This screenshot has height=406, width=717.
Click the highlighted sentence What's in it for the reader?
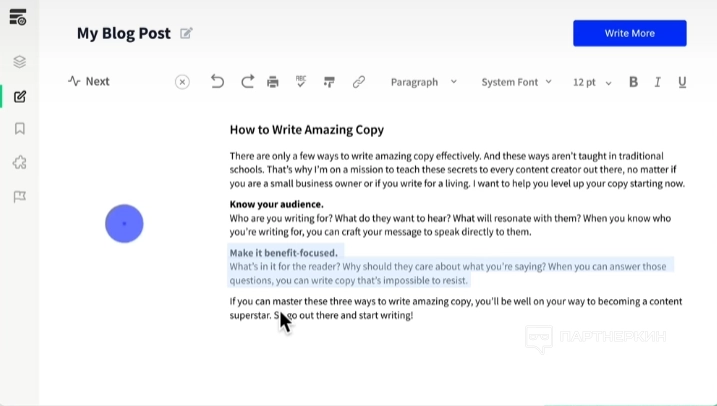click(x=285, y=267)
